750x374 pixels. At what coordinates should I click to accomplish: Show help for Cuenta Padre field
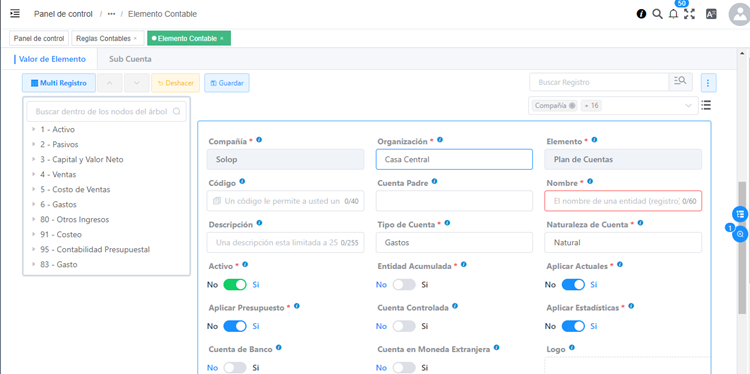434,181
